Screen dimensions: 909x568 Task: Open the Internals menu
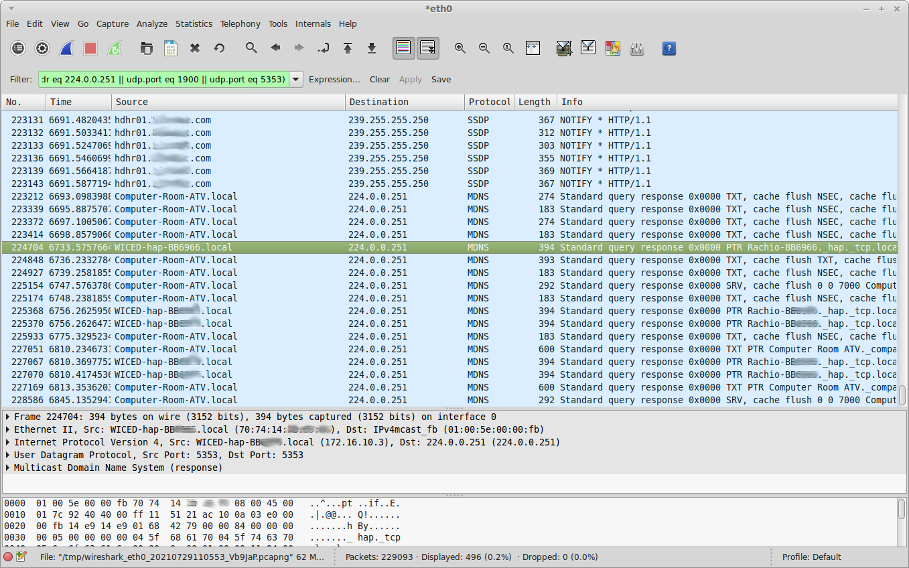click(313, 24)
